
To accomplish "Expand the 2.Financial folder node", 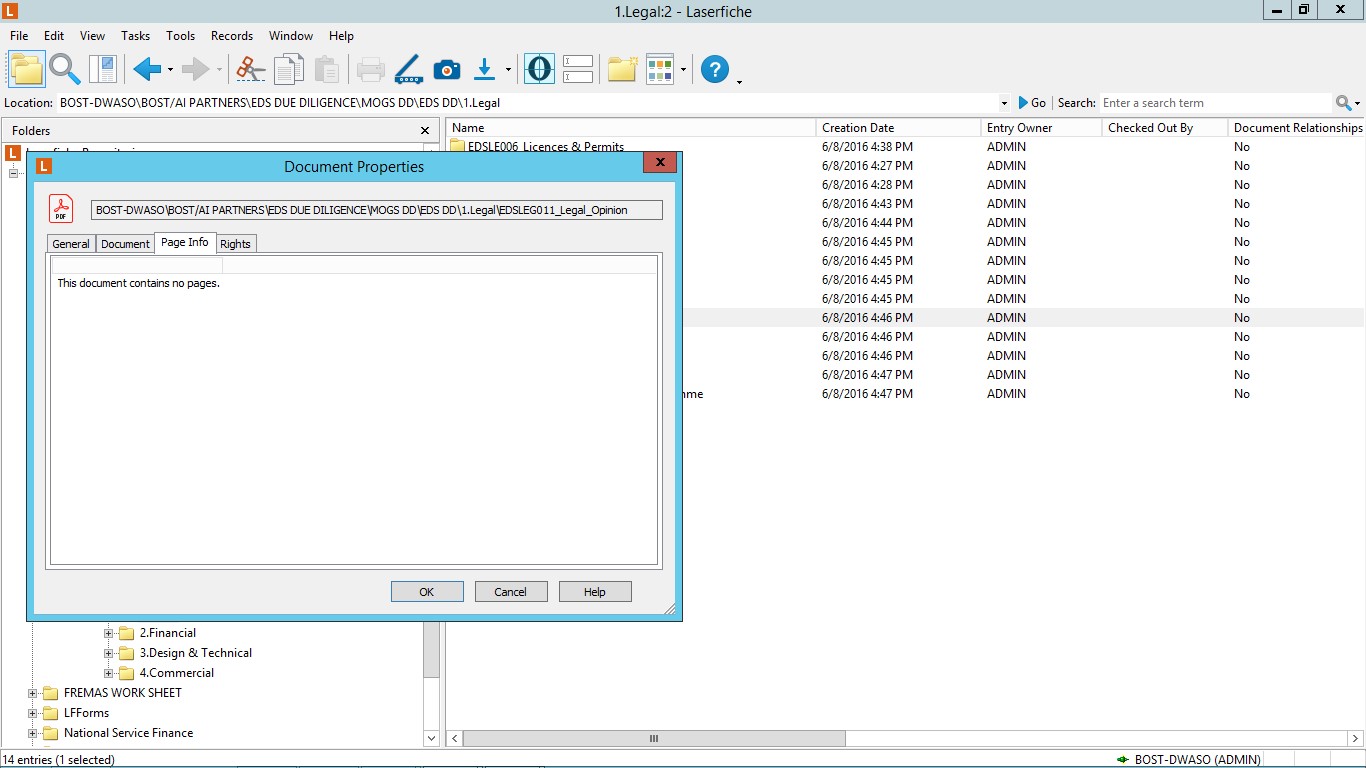I will [x=109, y=633].
